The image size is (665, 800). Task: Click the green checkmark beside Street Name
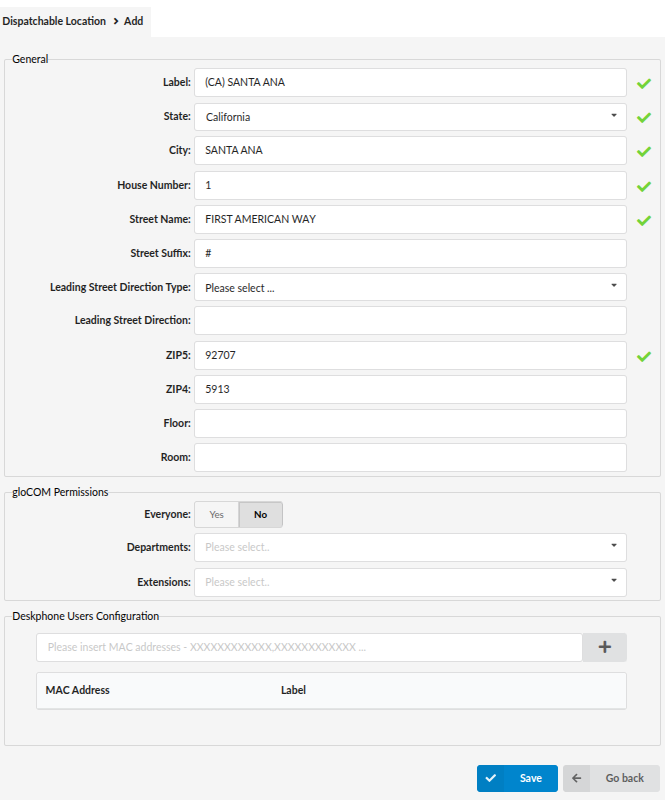click(644, 220)
